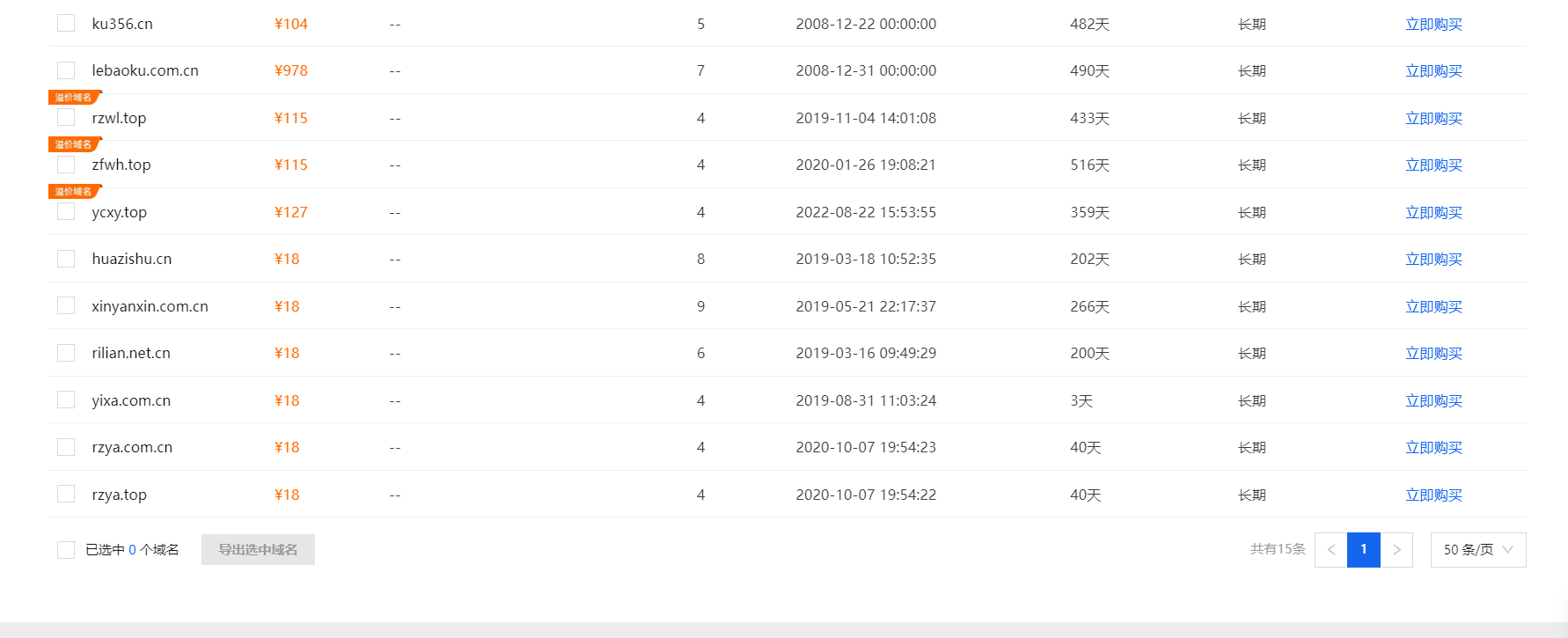
Task: Click 立即购买 for lebaoku.com.cn
Action: (1433, 71)
